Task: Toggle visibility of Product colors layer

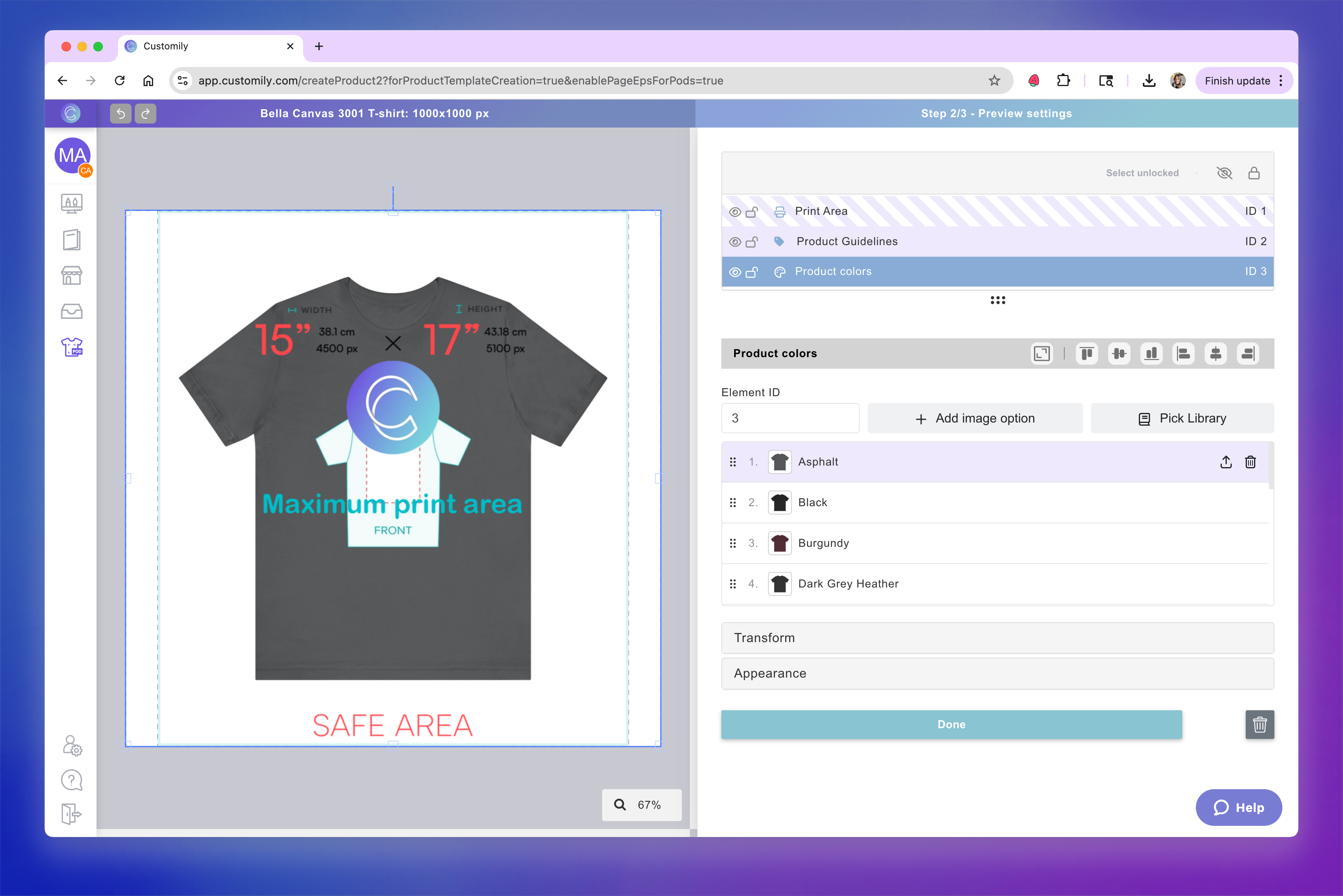Action: point(735,271)
